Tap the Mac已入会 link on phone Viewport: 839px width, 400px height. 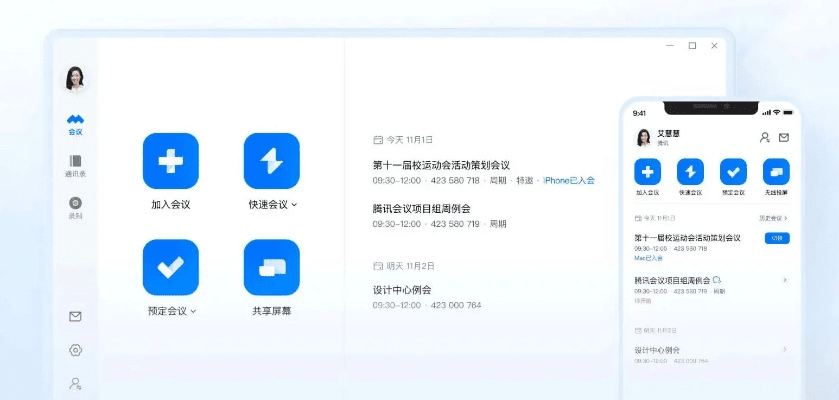point(649,258)
